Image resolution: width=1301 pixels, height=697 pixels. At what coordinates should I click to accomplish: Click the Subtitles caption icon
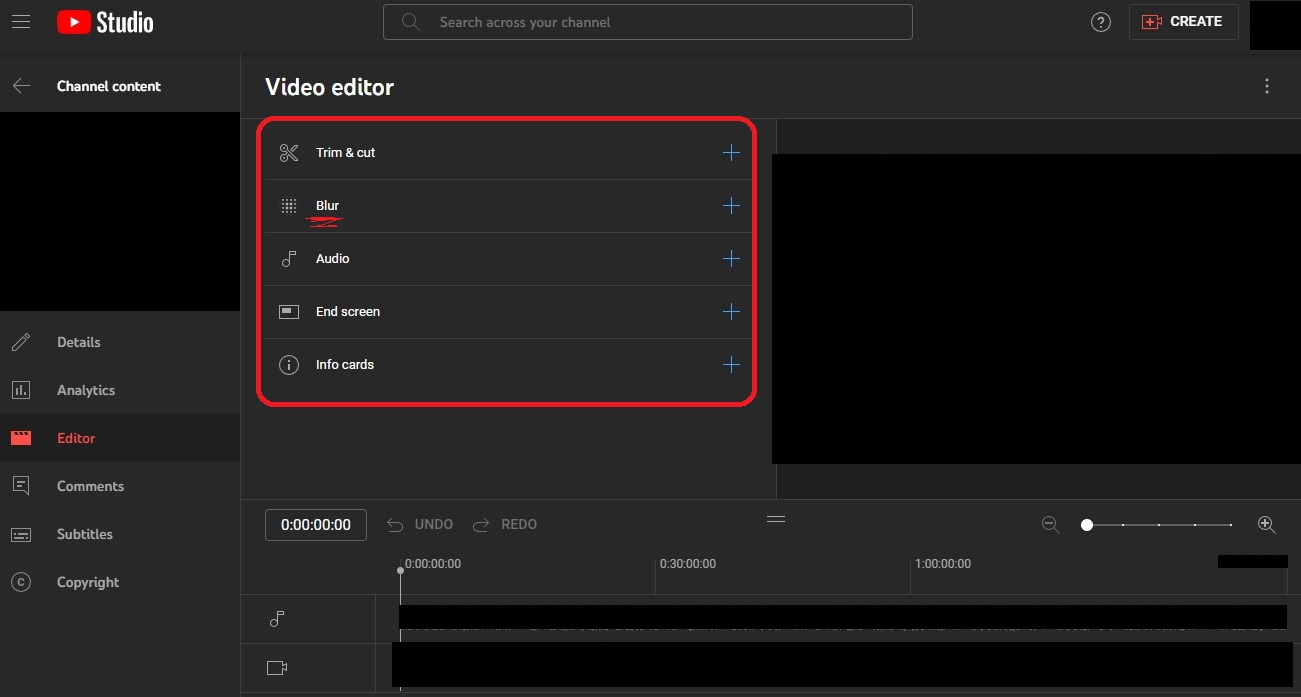[21, 534]
